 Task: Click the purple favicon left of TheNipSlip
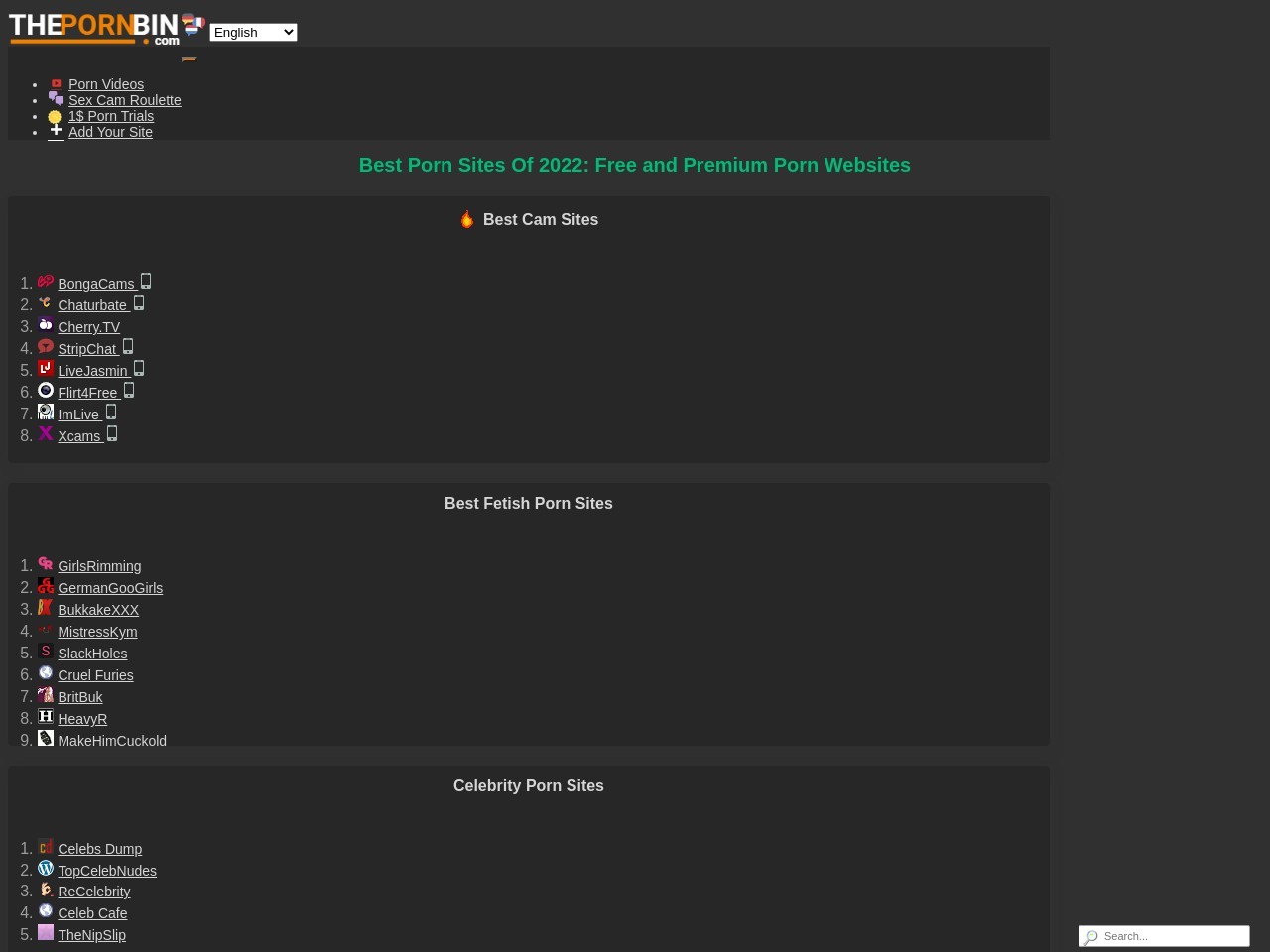coord(46,932)
